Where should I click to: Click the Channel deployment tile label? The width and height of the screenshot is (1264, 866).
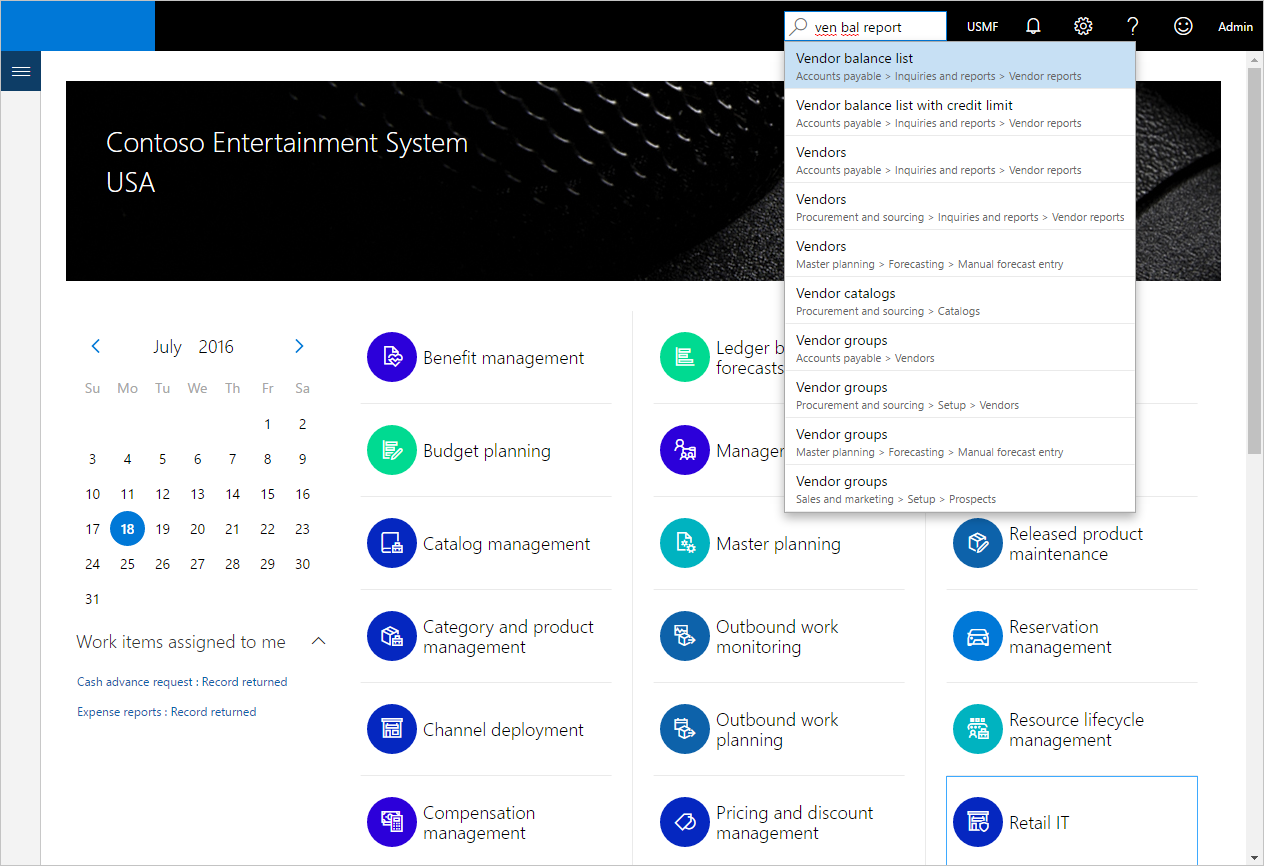503,730
